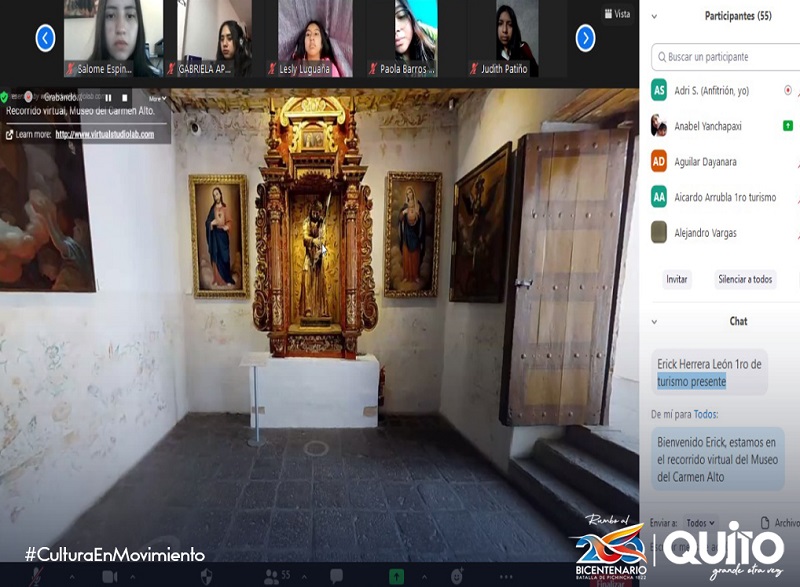
Task: Collapse the Chat panel
Action: point(654,321)
